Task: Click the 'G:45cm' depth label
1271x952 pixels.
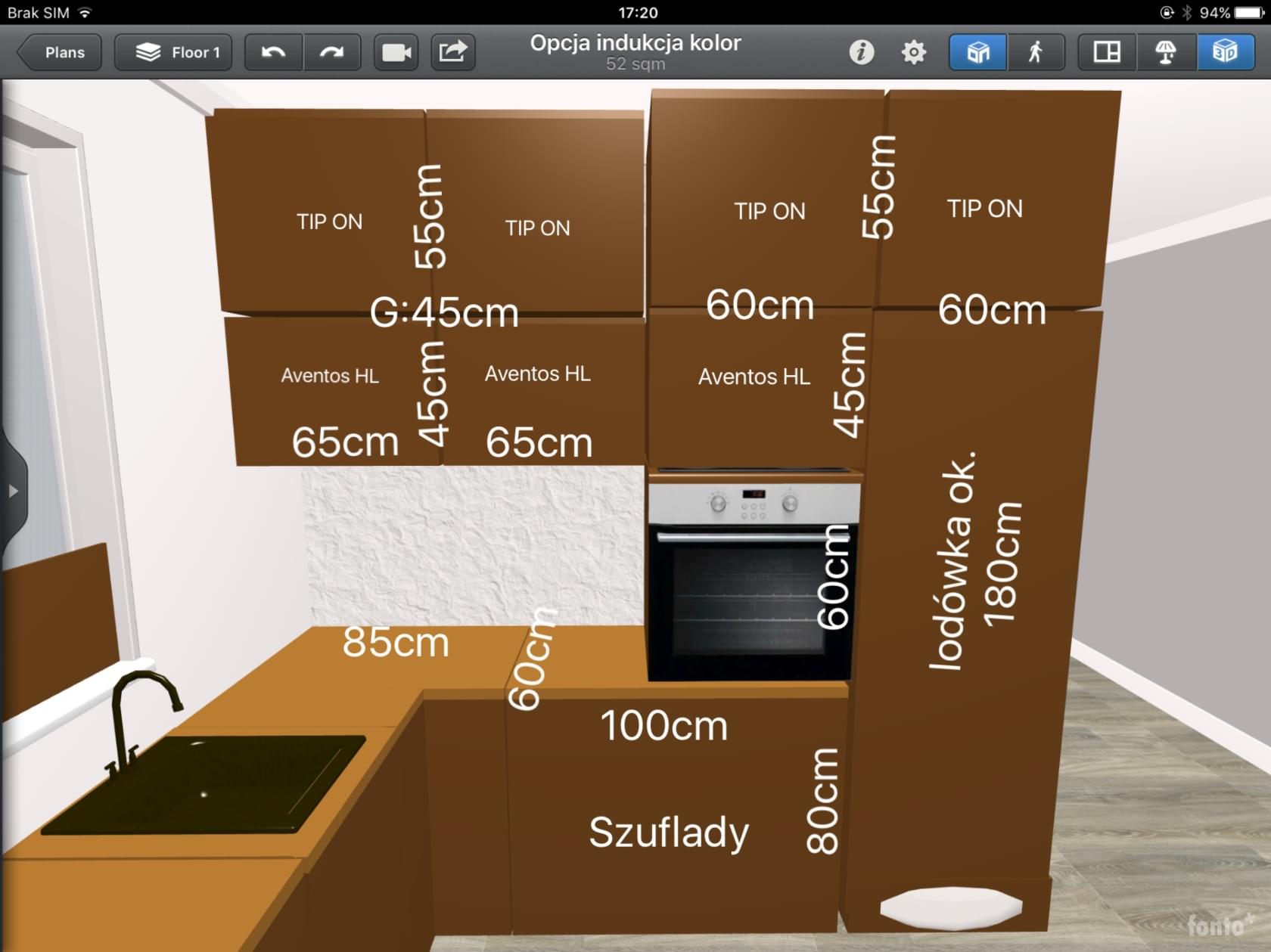Action: pyautogui.click(x=444, y=312)
